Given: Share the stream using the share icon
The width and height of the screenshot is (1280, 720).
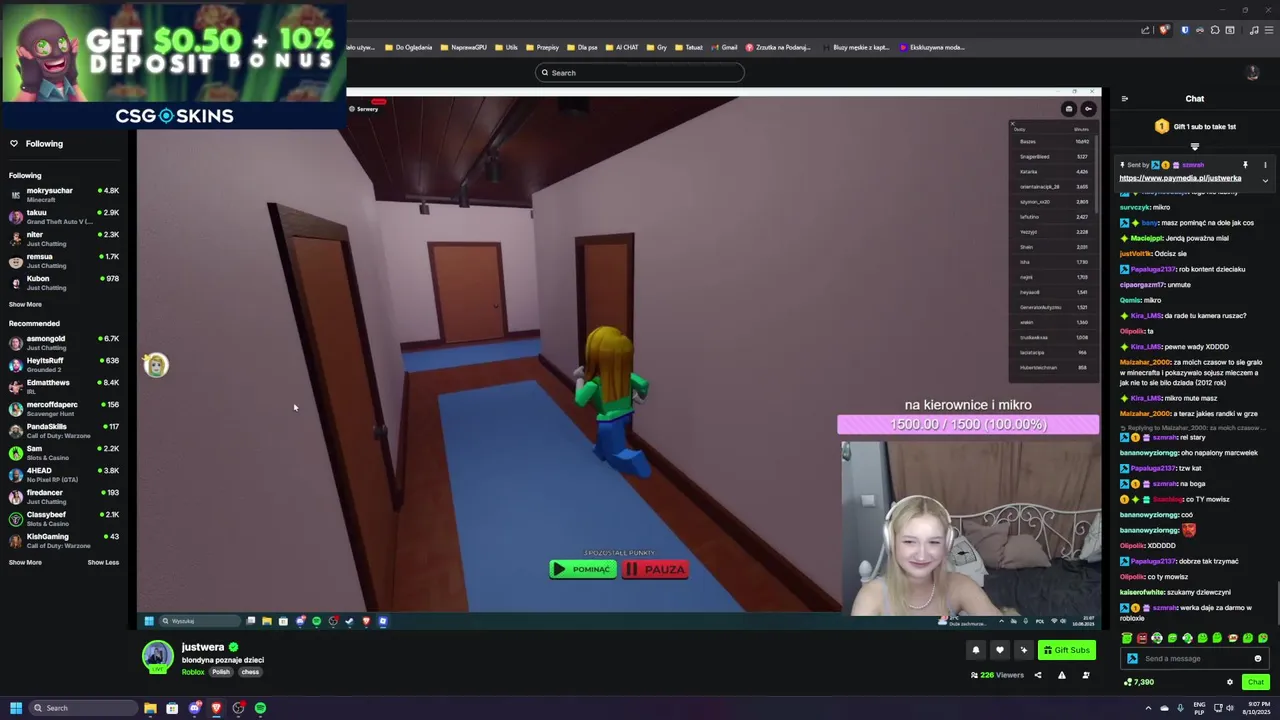Looking at the screenshot, I should click(1037, 675).
